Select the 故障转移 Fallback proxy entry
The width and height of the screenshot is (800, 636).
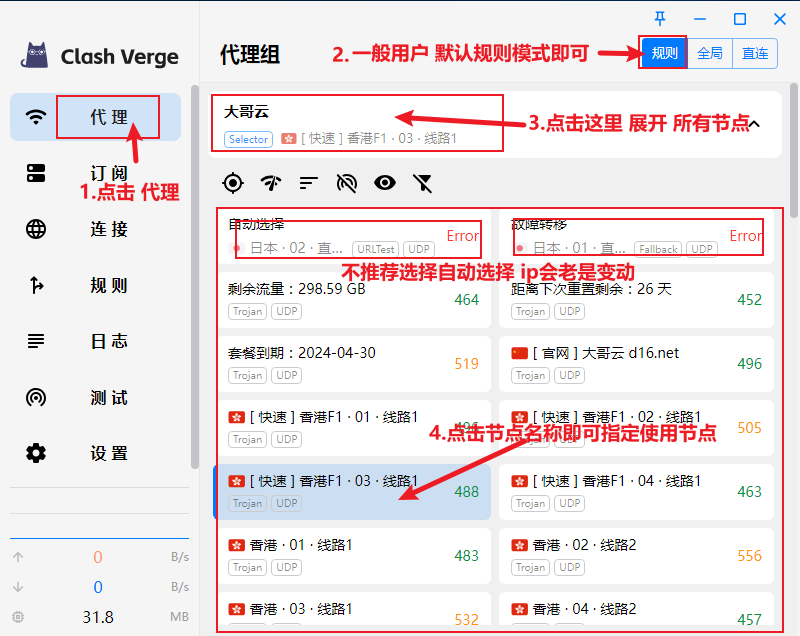click(x=636, y=235)
